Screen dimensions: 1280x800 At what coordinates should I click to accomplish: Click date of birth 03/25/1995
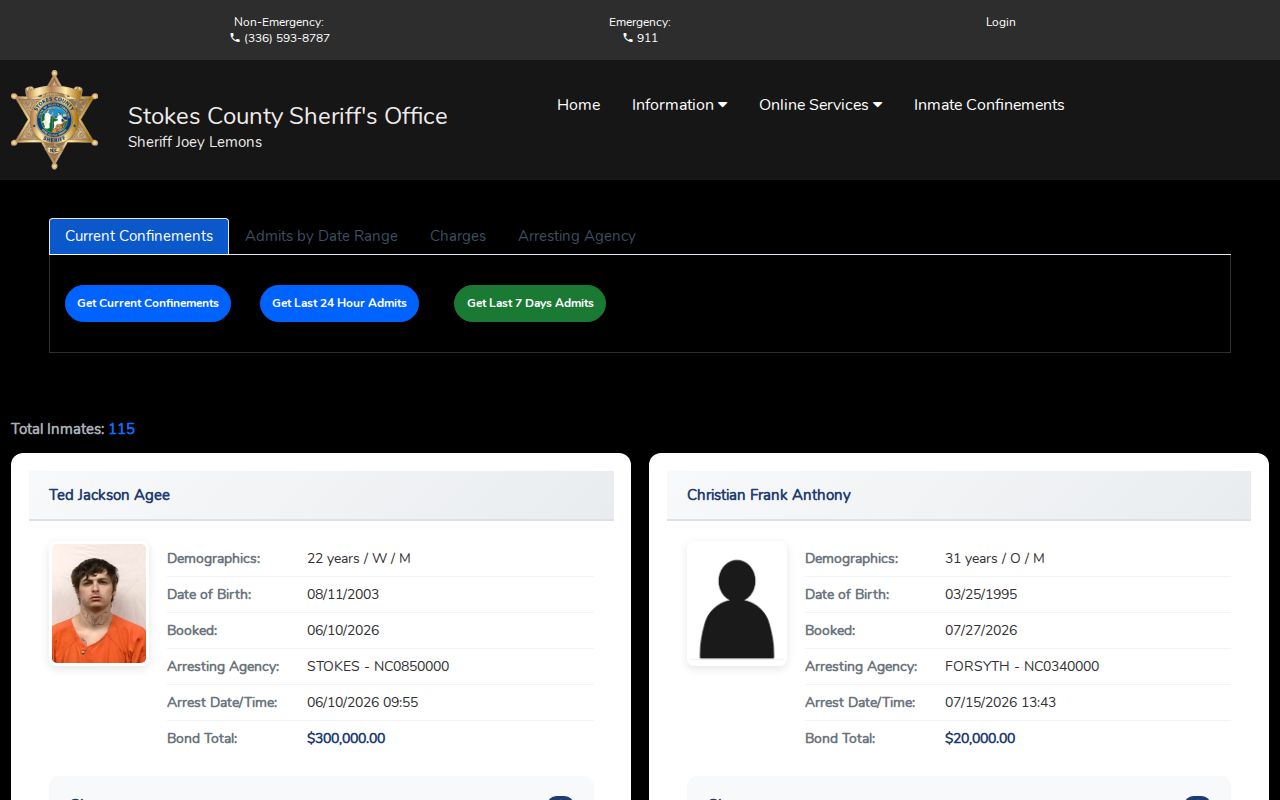[981, 595]
